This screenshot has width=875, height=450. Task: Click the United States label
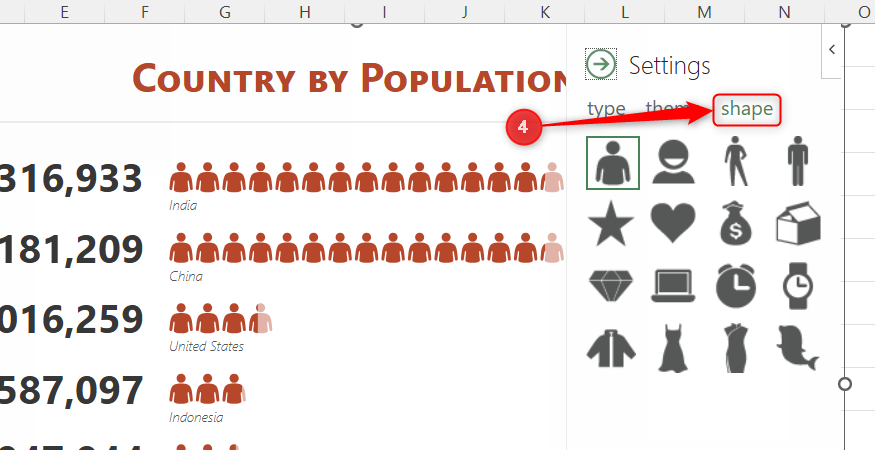pos(206,346)
